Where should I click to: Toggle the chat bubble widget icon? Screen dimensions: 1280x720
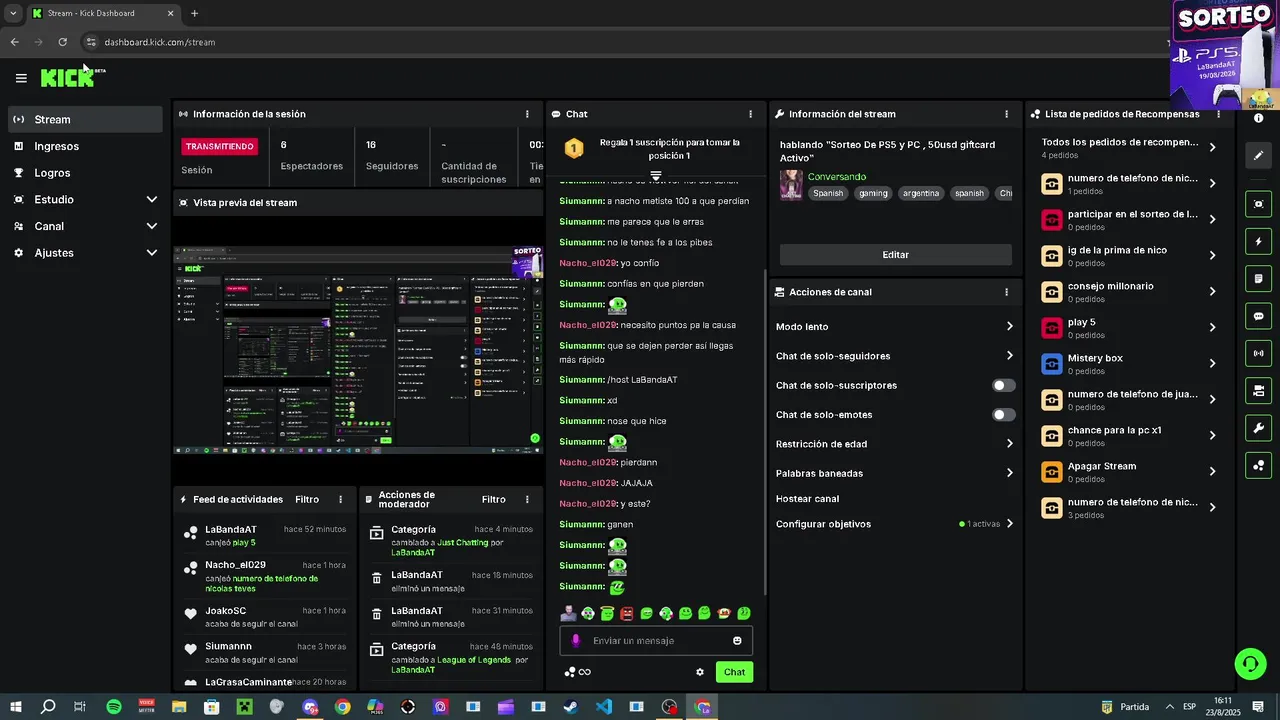pyautogui.click(x=1259, y=316)
